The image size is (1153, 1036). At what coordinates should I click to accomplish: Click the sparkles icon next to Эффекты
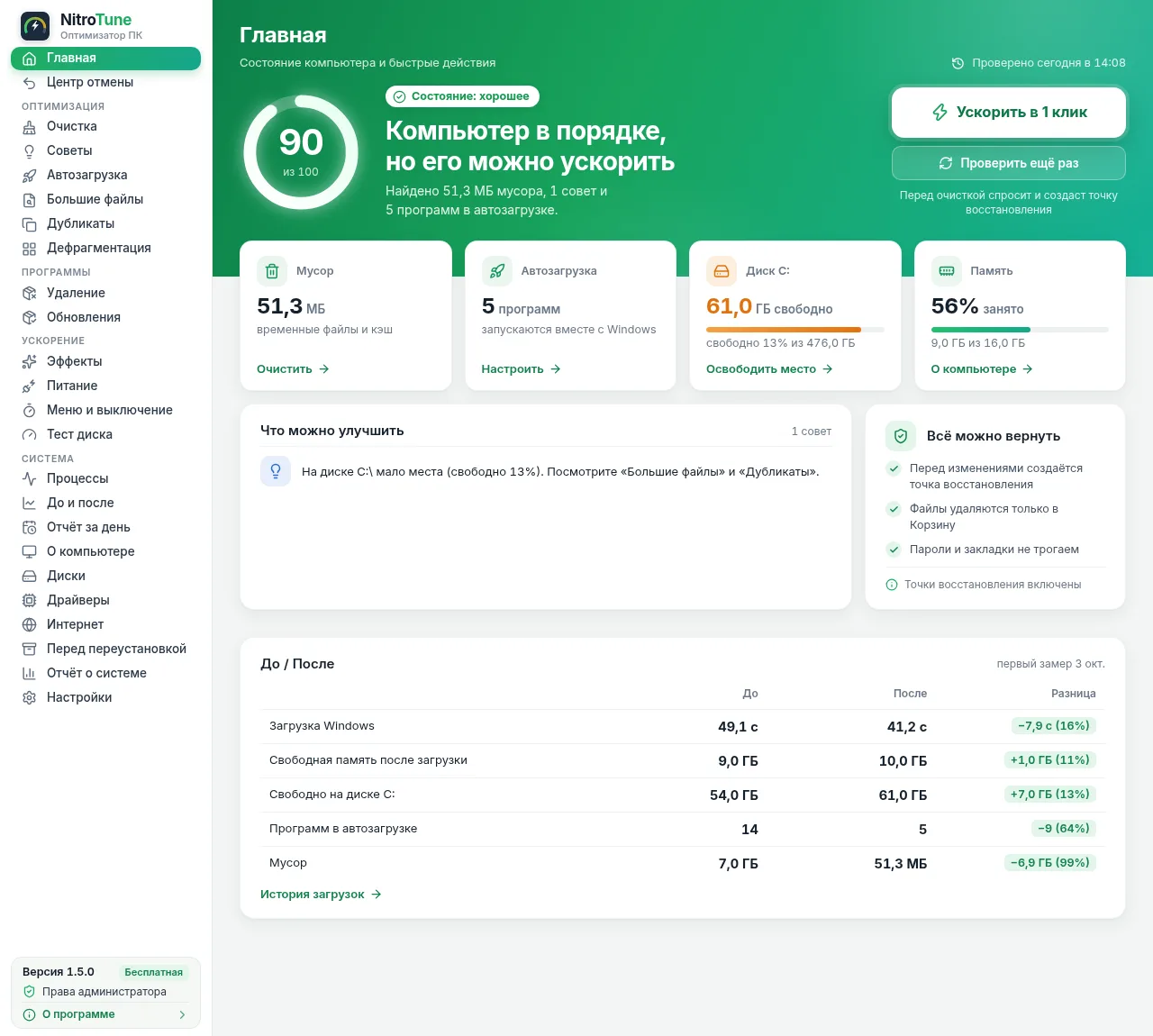[x=29, y=361]
